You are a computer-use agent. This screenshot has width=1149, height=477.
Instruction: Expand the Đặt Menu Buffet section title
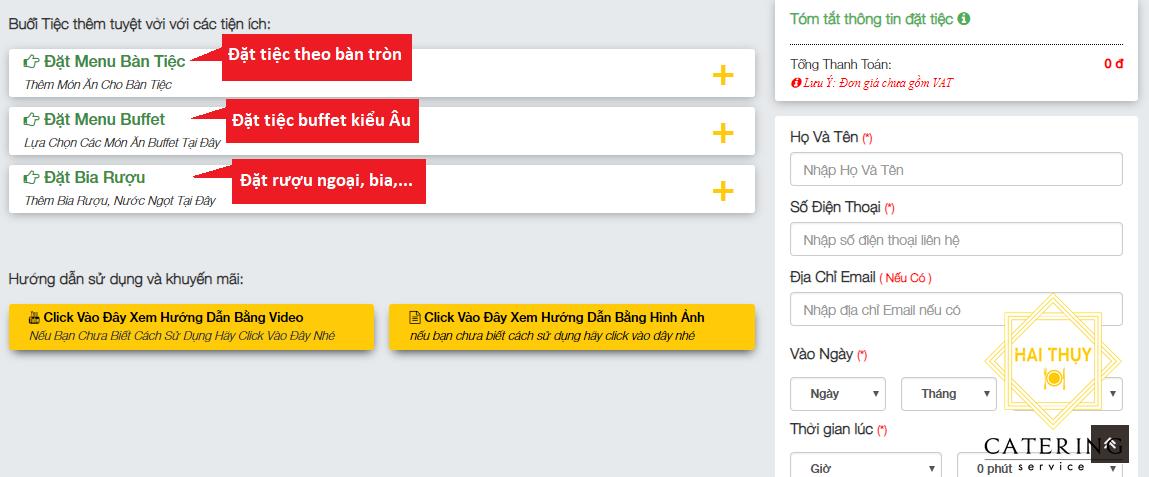(104, 120)
